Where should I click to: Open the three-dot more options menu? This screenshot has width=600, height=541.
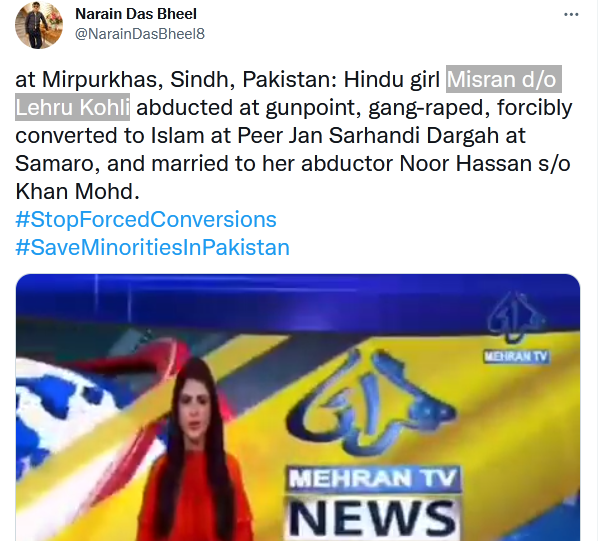point(571,15)
